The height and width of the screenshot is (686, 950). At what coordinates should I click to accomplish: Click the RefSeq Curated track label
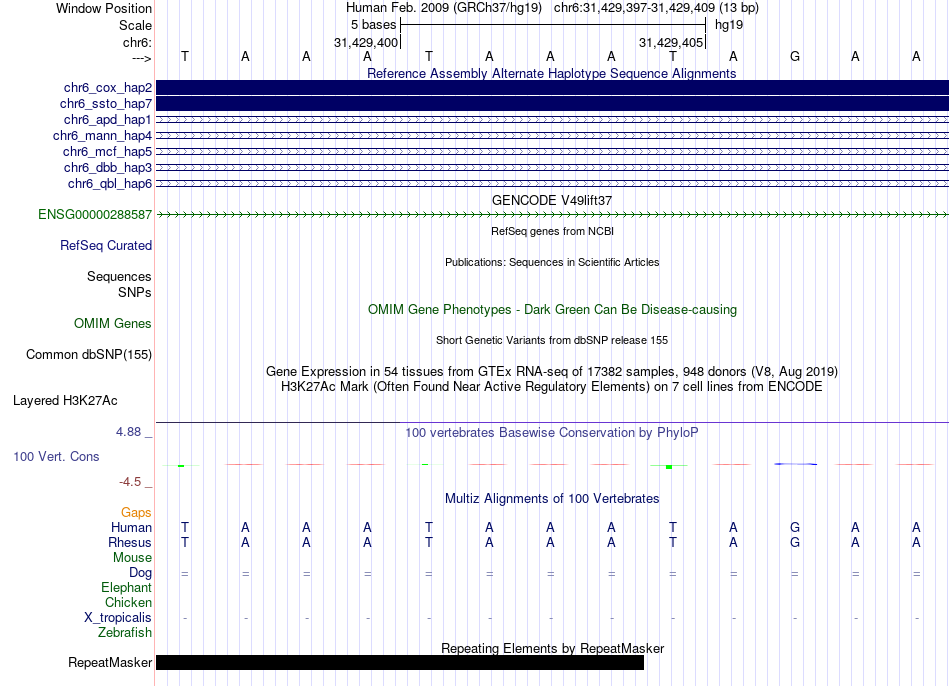pos(106,245)
